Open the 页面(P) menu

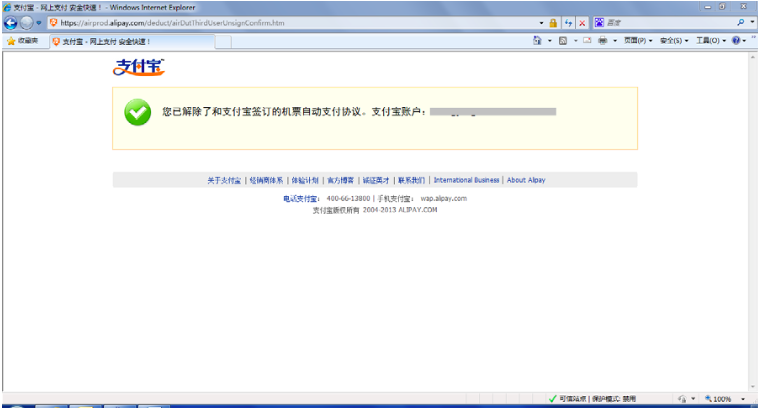(x=638, y=41)
